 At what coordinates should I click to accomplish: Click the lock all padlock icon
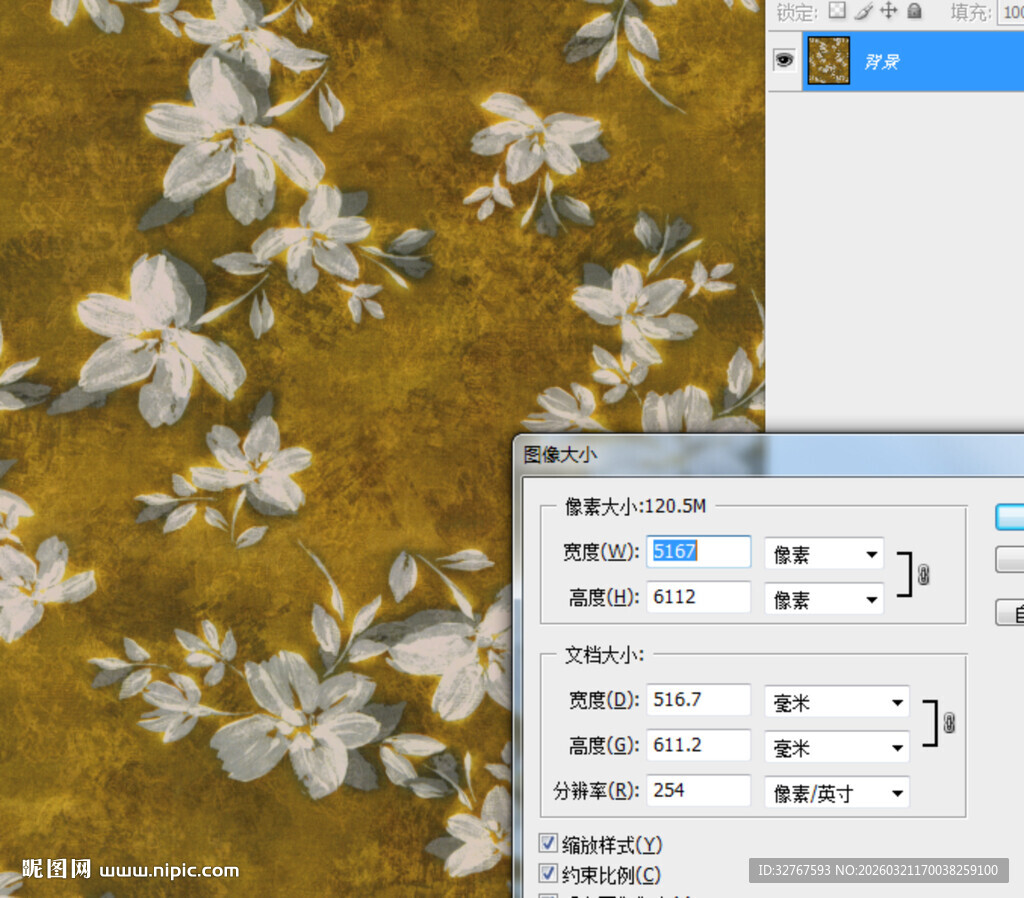tap(914, 11)
